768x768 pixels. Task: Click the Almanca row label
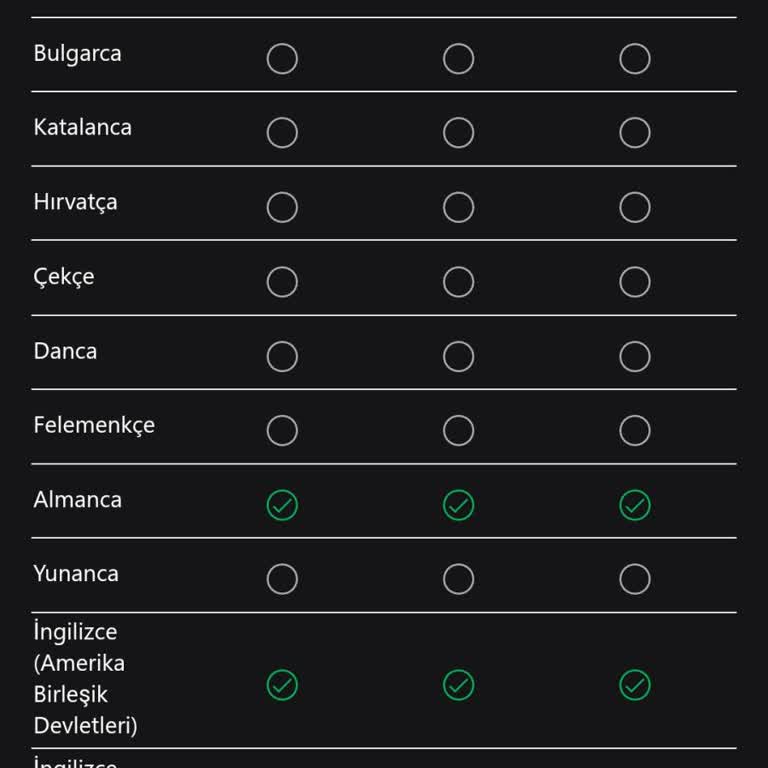(x=78, y=500)
